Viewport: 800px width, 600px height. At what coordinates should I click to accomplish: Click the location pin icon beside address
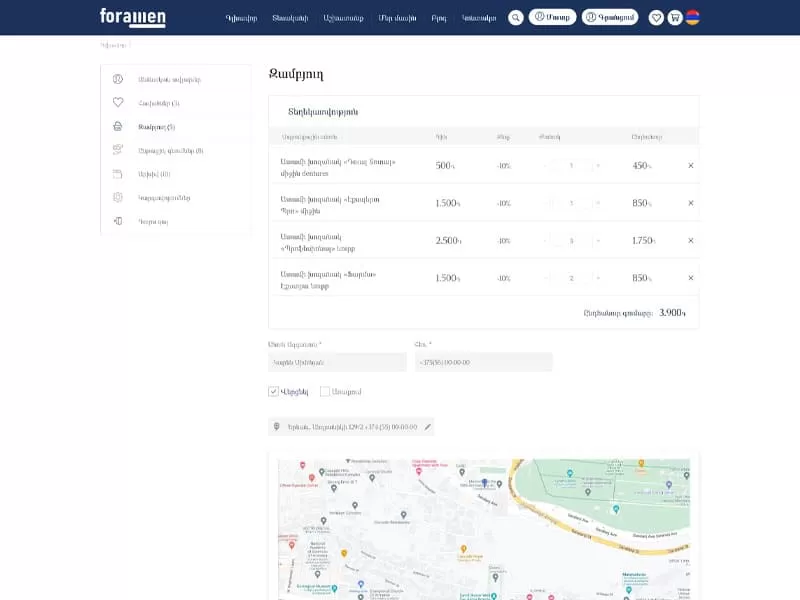[277, 427]
